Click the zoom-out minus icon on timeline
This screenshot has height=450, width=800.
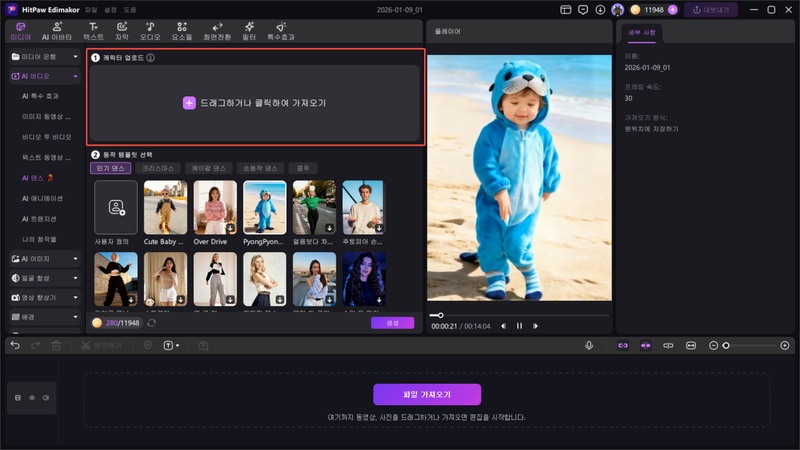click(713, 345)
